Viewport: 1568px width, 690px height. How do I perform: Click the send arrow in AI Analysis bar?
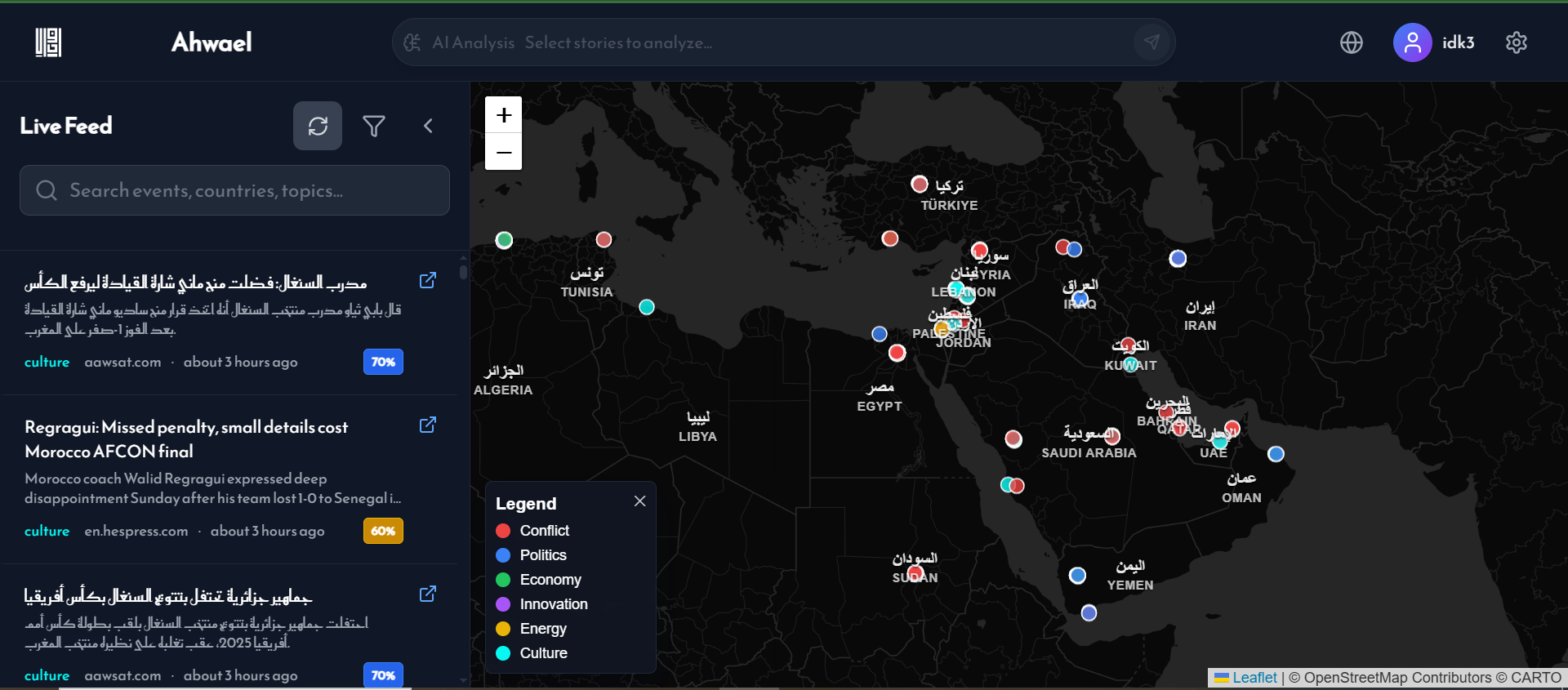point(1151,42)
